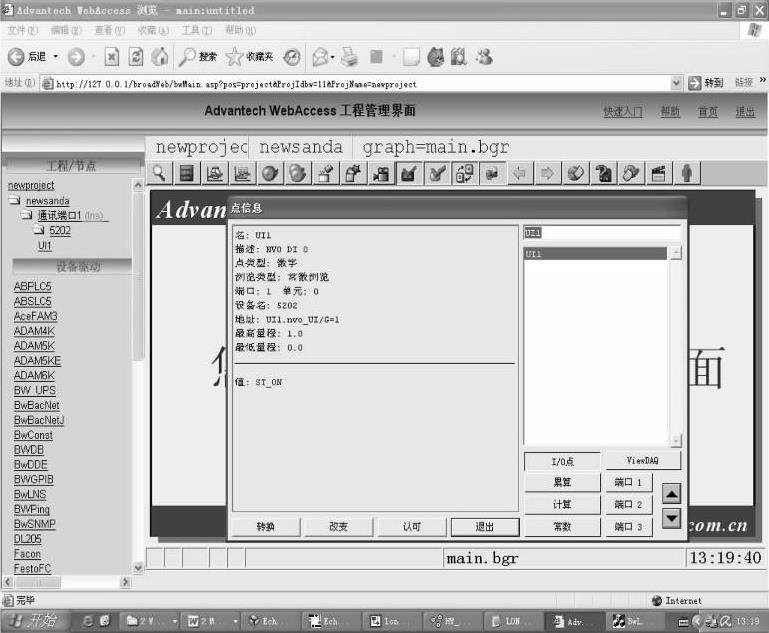Click the browser Back button
Viewport: 769px width, 633px height.
click(27, 57)
